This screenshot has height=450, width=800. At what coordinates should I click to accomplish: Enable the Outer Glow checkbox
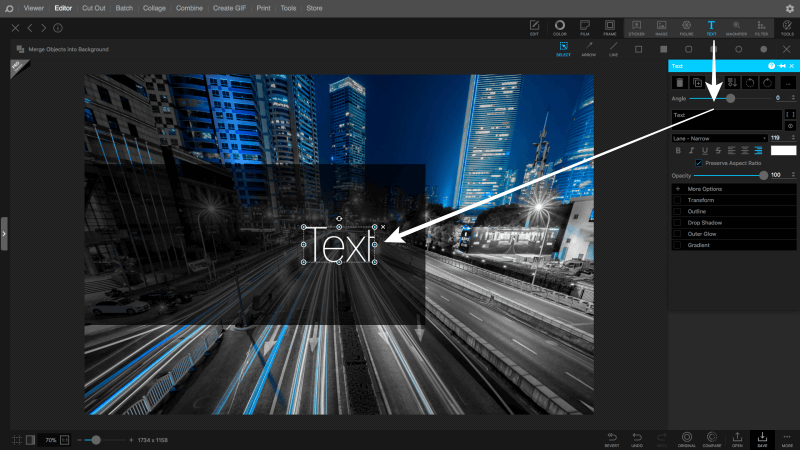[x=678, y=234]
